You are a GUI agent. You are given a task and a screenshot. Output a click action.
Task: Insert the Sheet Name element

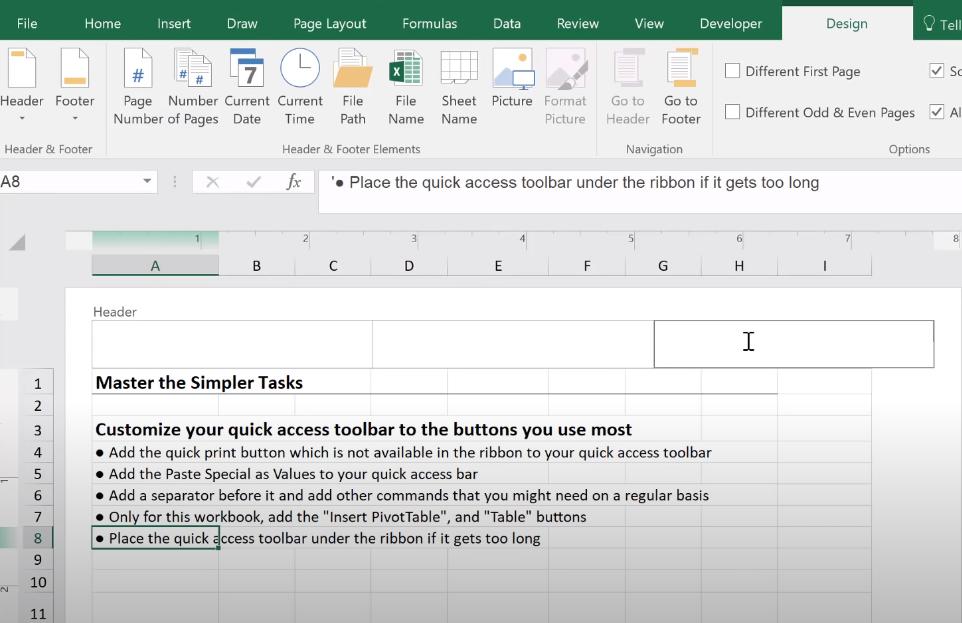point(458,87)
